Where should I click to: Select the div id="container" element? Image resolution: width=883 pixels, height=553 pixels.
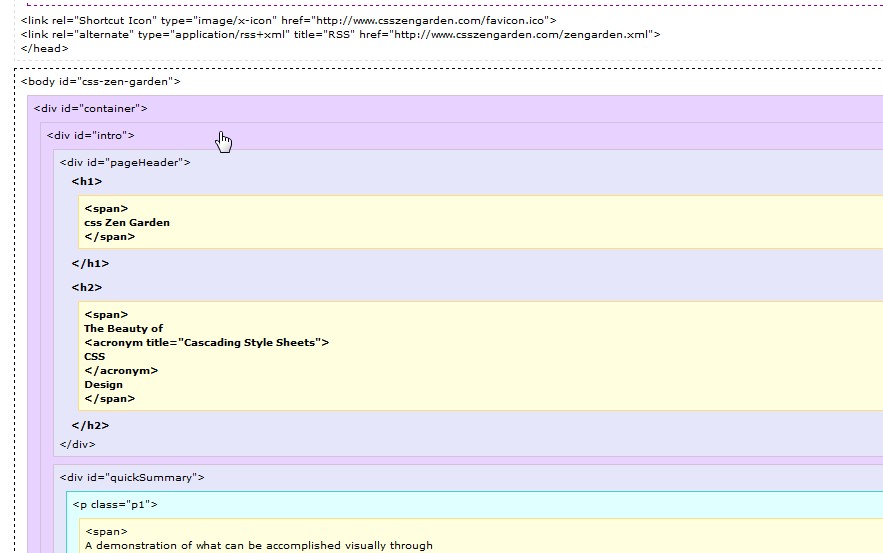[90, 109]
